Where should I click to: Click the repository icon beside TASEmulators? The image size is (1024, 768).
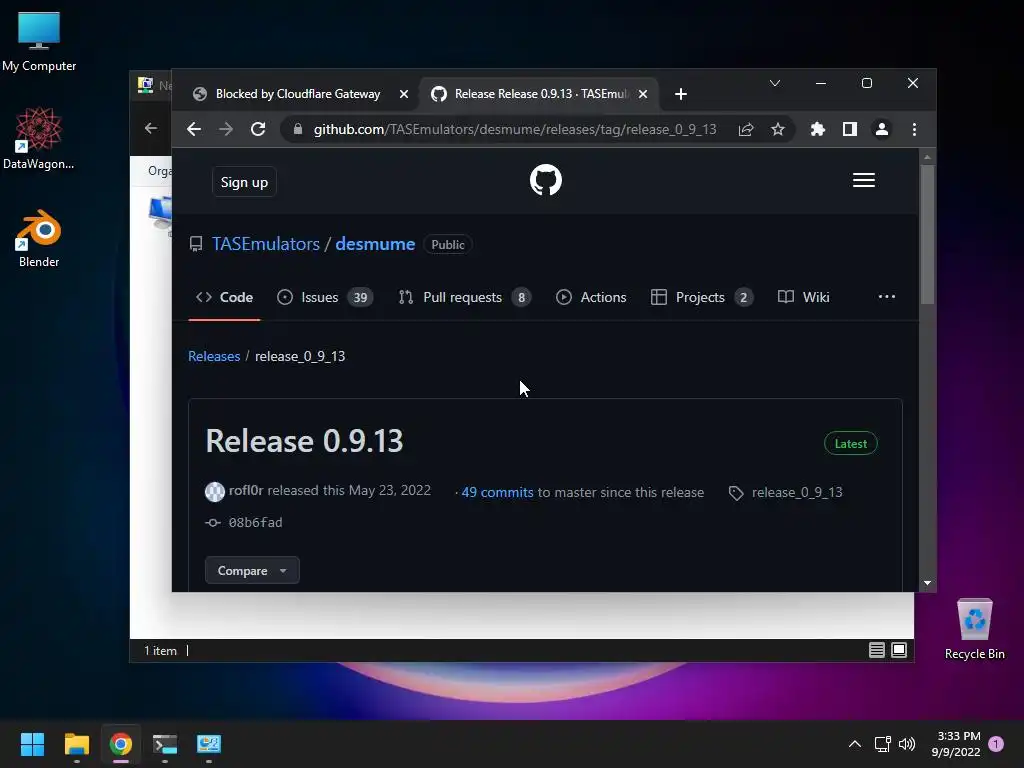(x=196, y=244)
